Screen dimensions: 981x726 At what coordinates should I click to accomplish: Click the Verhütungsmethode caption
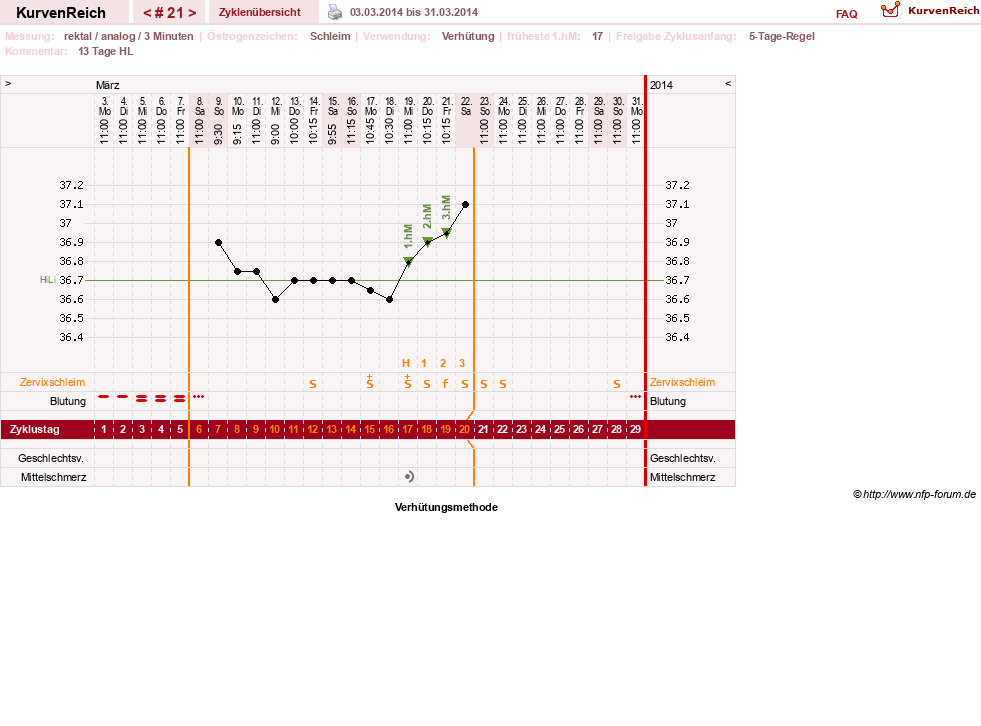[x=446, y=508]
